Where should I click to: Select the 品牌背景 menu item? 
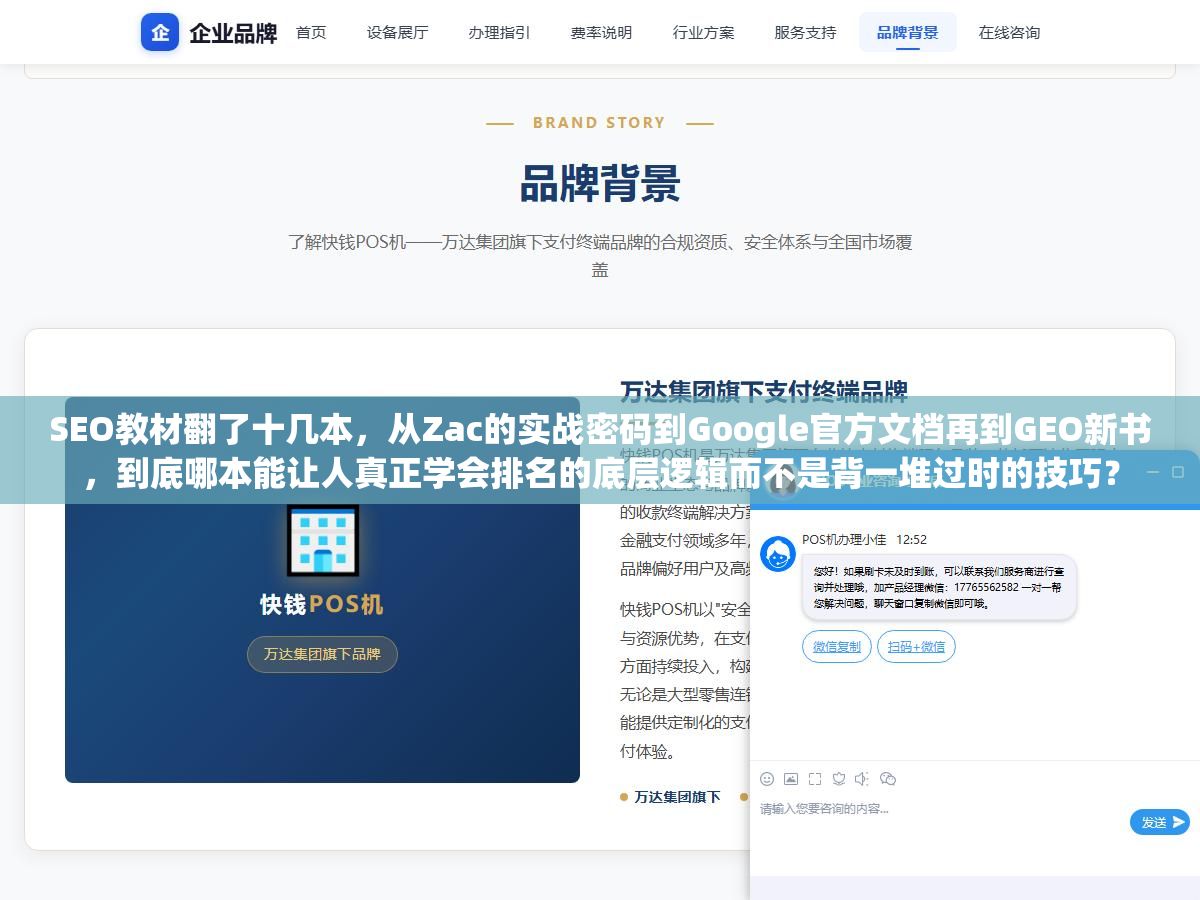click(907, 32)
